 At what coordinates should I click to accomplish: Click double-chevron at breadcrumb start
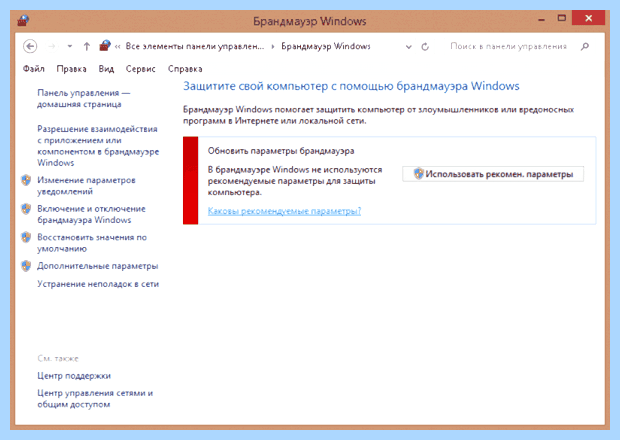pyautogui.click(x=117, y=47)
